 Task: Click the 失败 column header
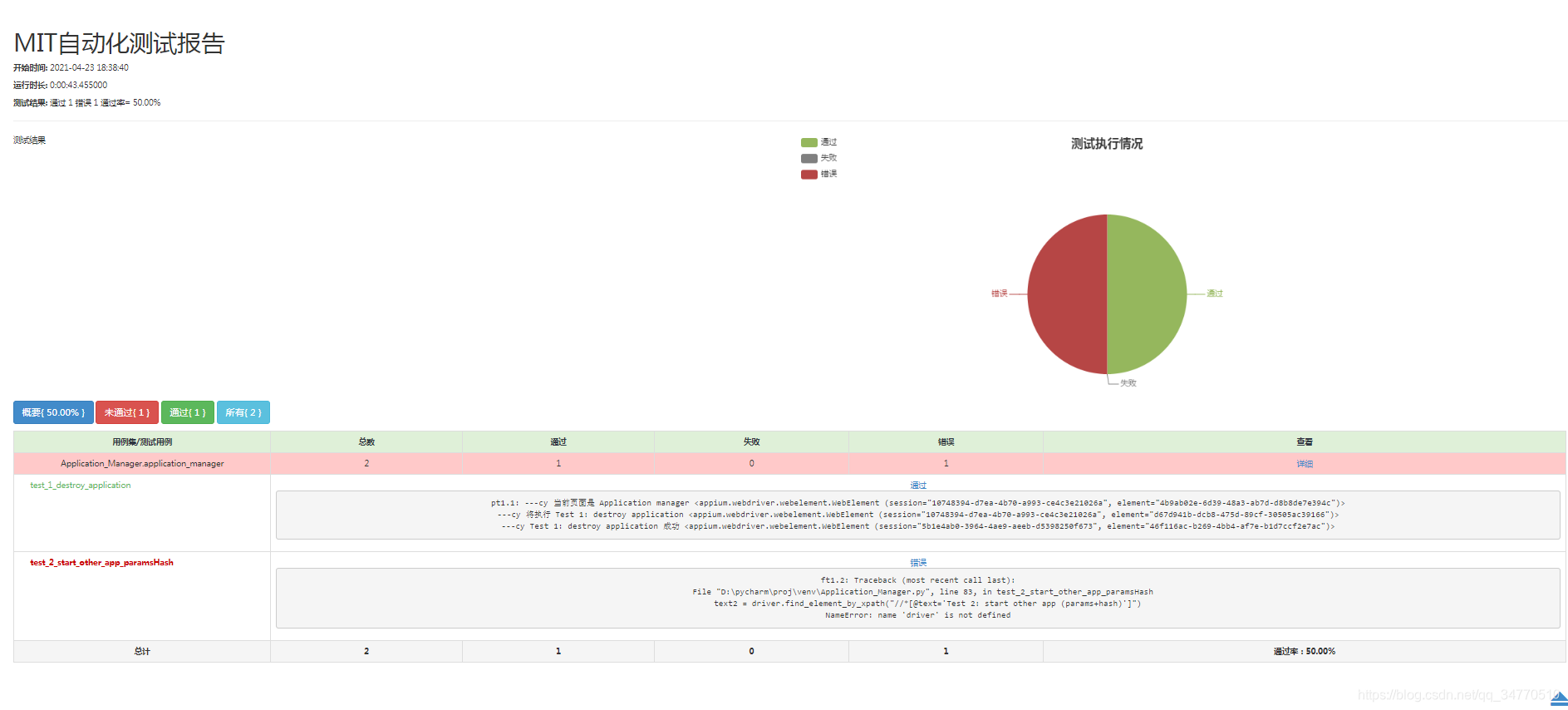[751, 442]
